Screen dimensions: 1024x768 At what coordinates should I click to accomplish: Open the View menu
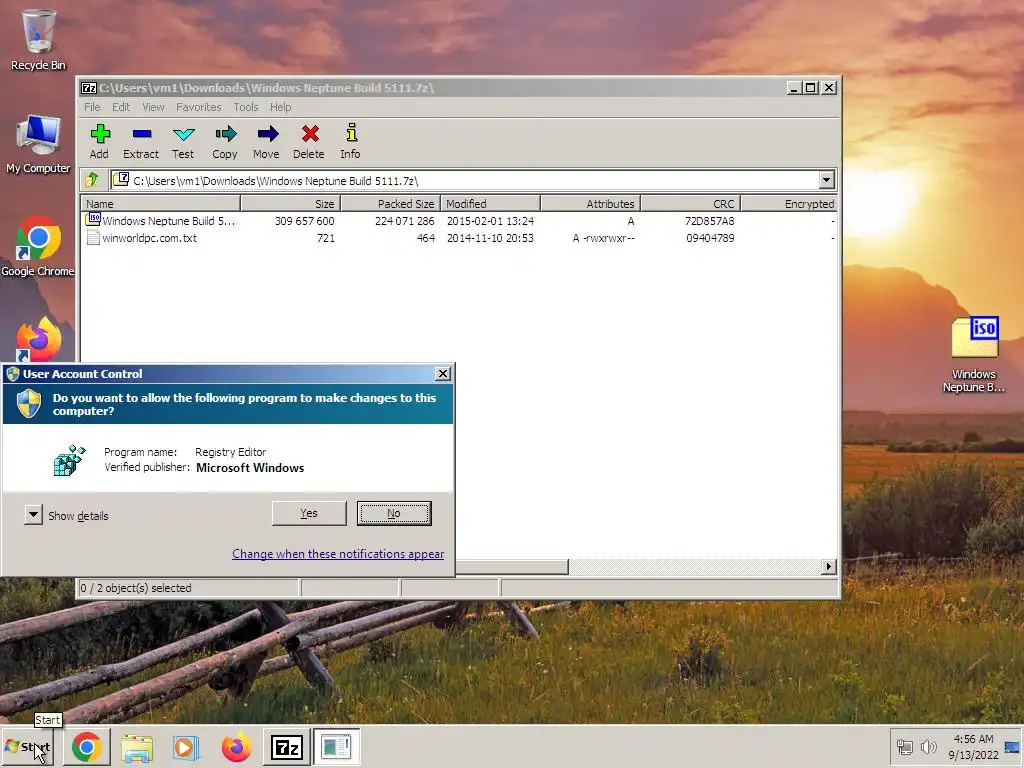point(153,107)
